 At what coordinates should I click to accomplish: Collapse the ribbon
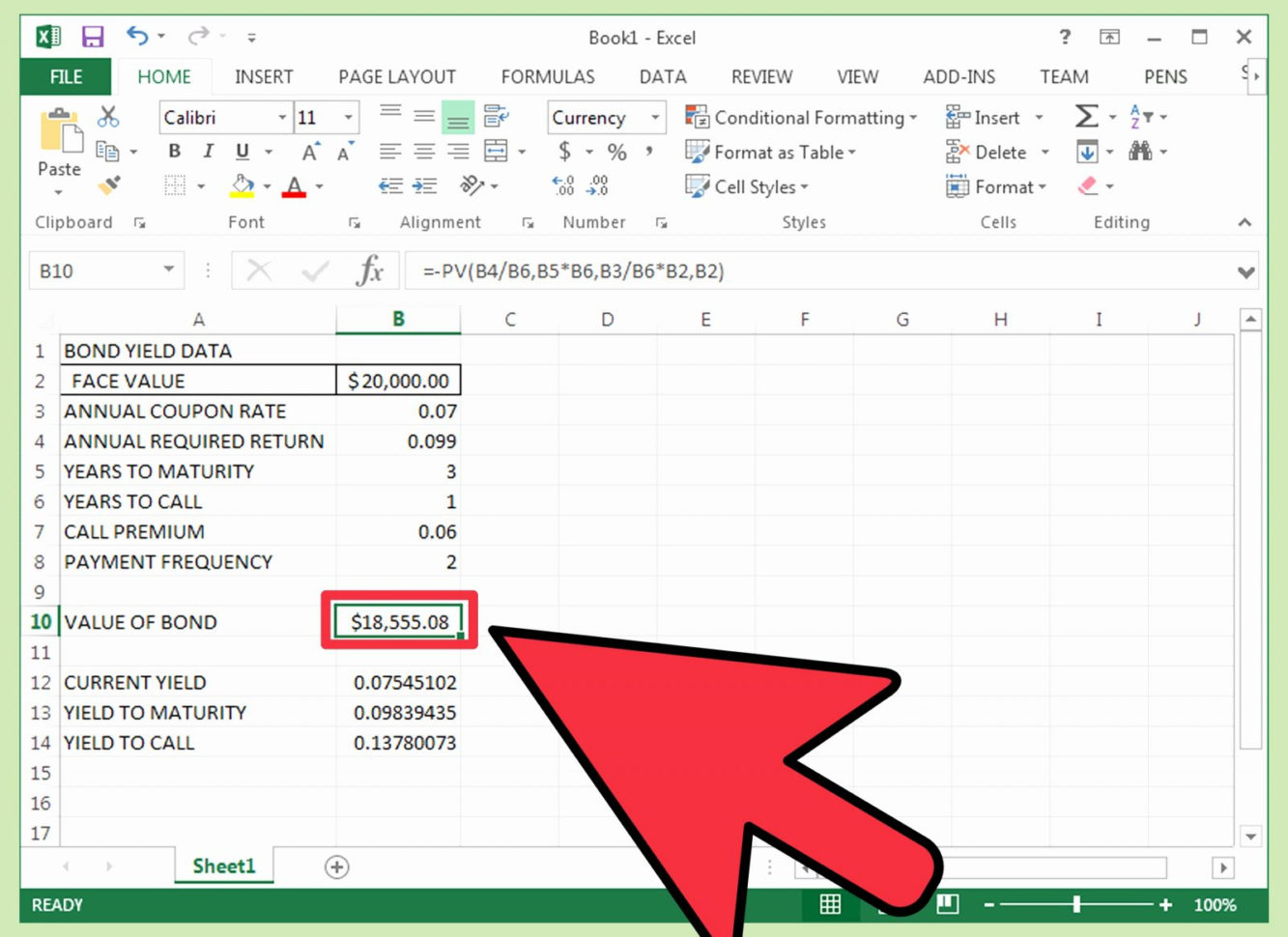pyautogui.click(x=1245, y=223)
